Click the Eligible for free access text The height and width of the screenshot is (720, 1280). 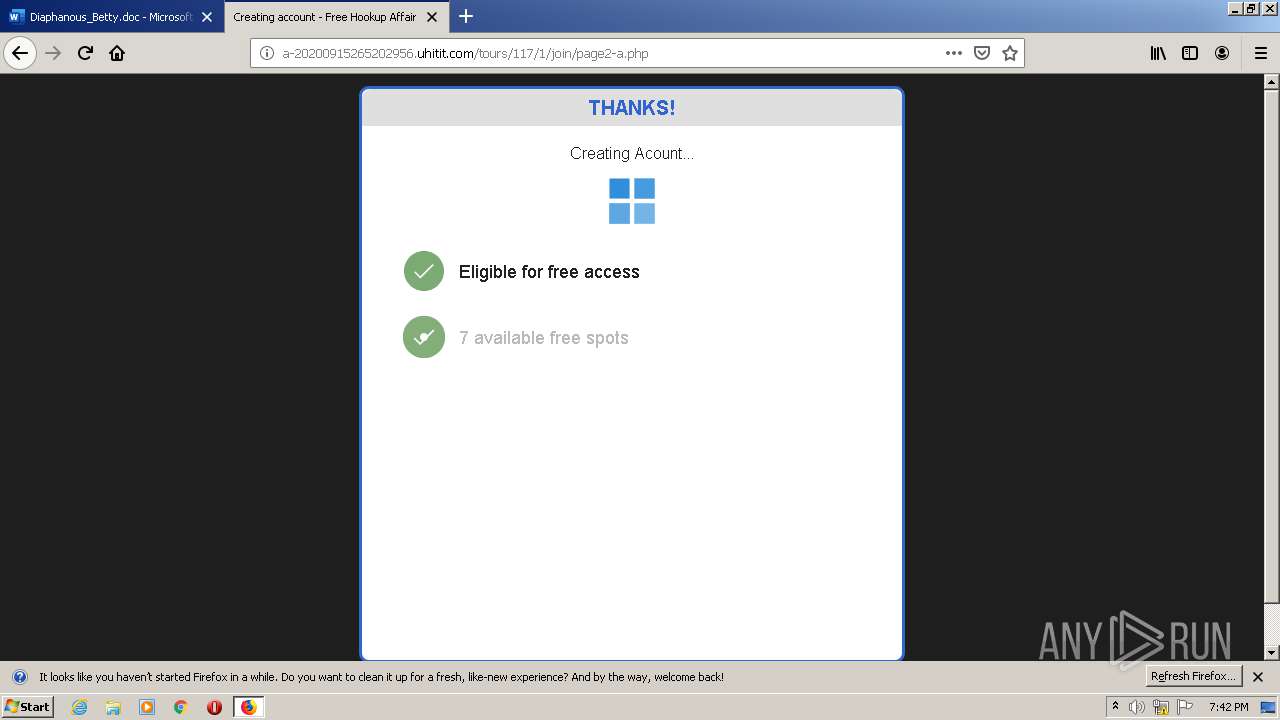click(549, 272)
